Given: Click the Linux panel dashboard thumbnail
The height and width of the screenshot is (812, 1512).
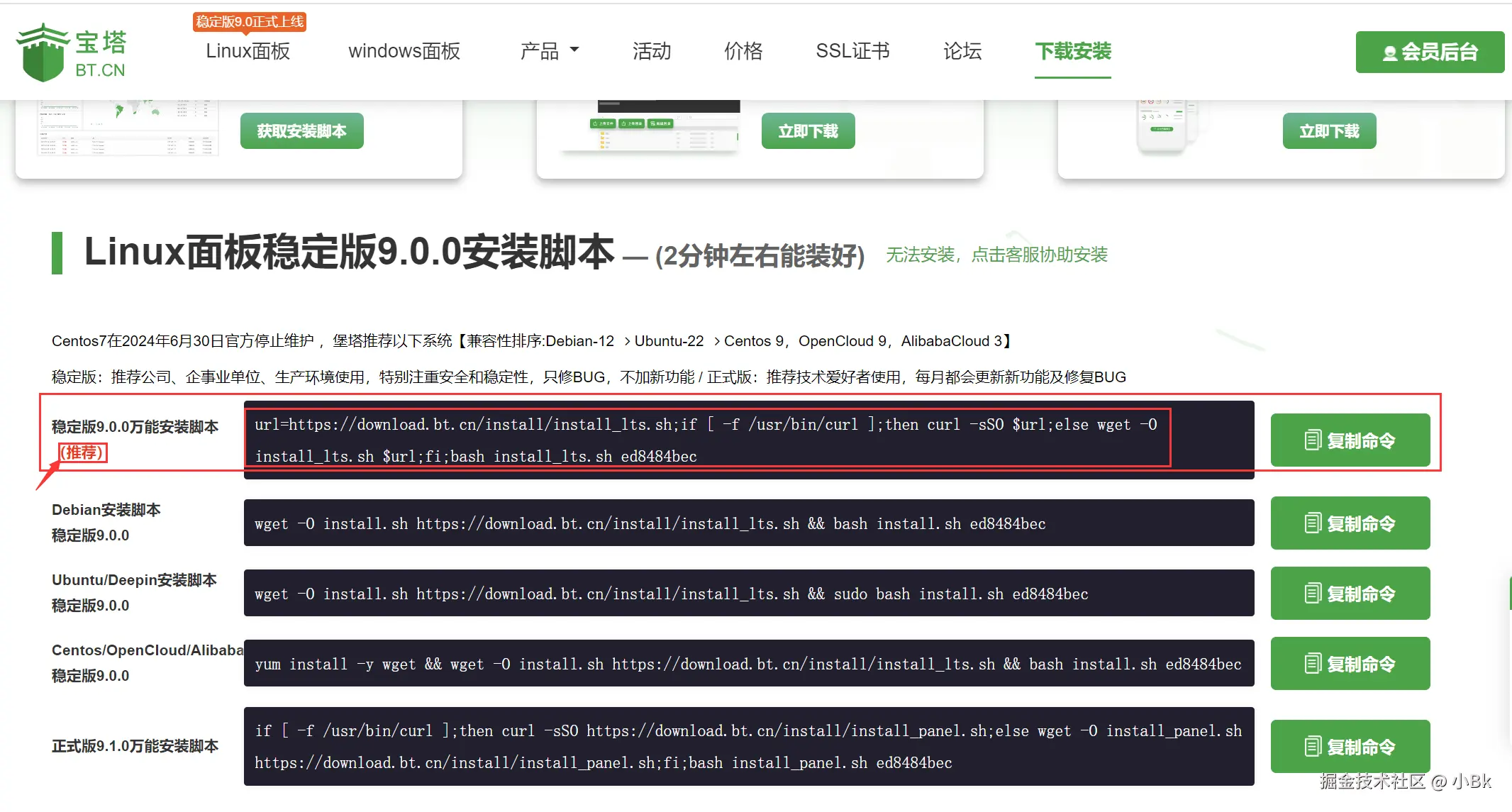Looking at the screenshot, I should click(128, 128).
